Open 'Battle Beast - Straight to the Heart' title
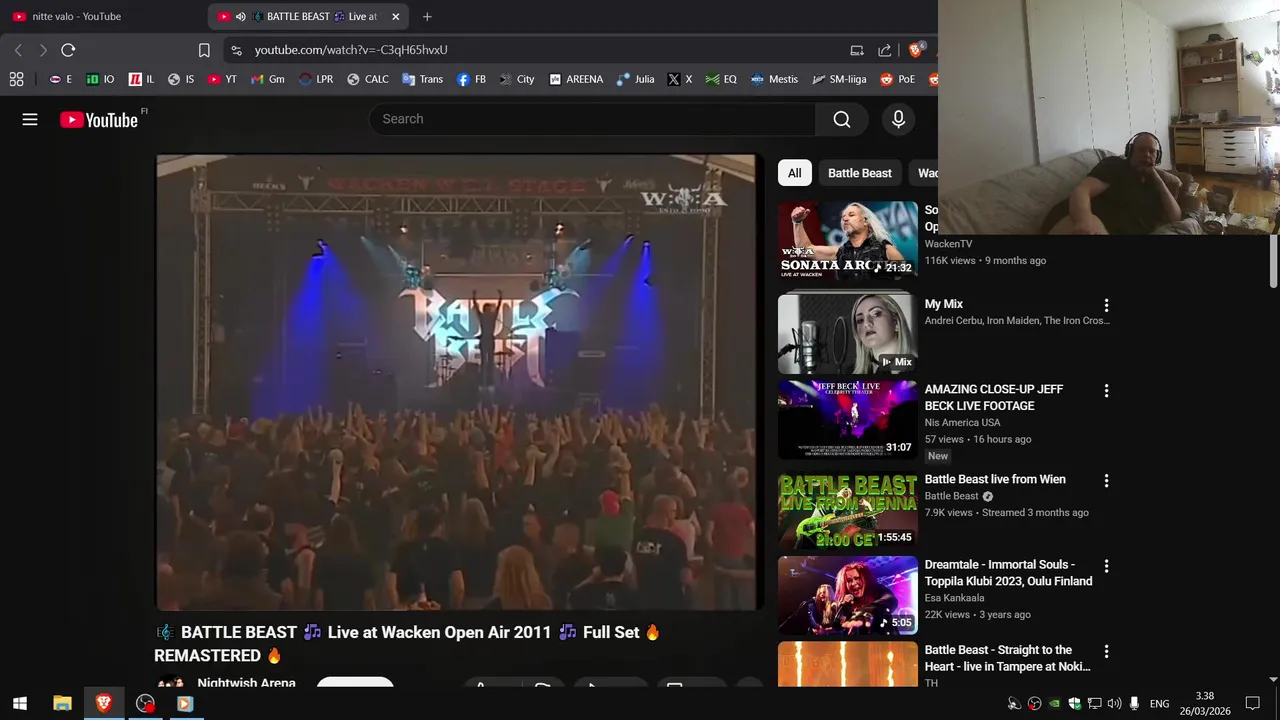The height and width of the screenshot is (720, 1280). tap(1007, 658)
